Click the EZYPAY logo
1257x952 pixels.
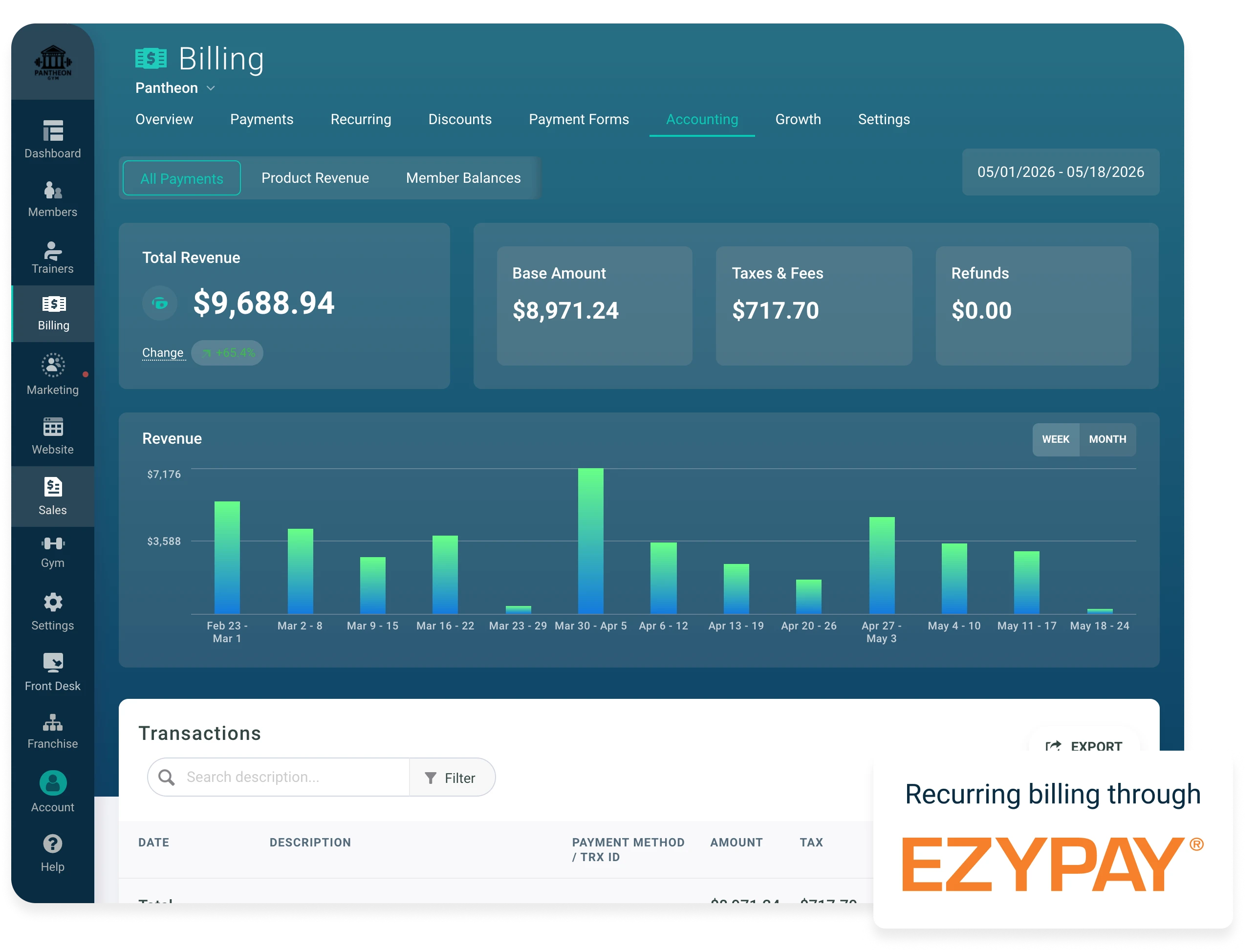[x=1052, y=865]
